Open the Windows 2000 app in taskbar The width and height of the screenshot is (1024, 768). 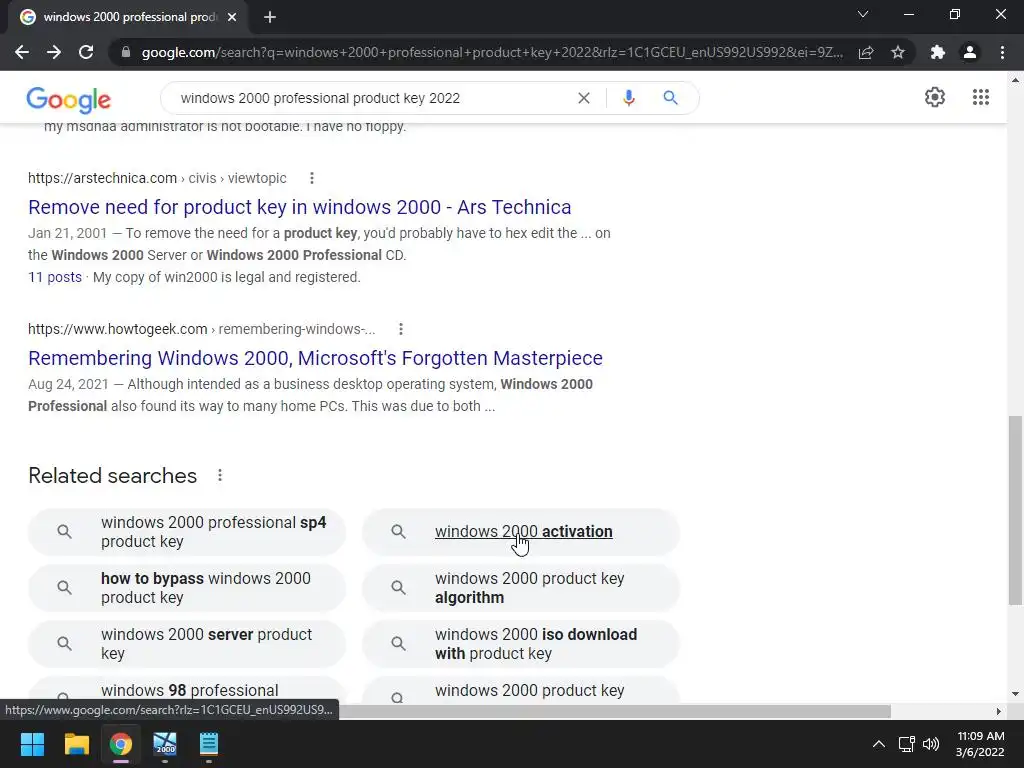[x=165, y=744]
